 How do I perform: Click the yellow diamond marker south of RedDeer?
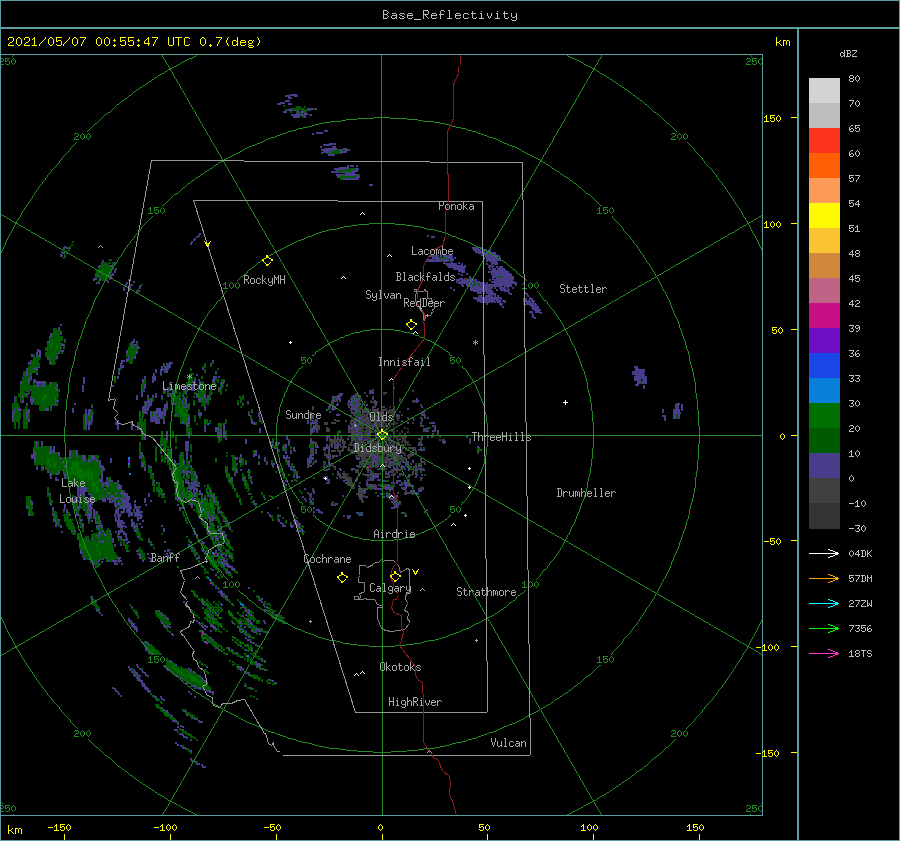point(411,325)
